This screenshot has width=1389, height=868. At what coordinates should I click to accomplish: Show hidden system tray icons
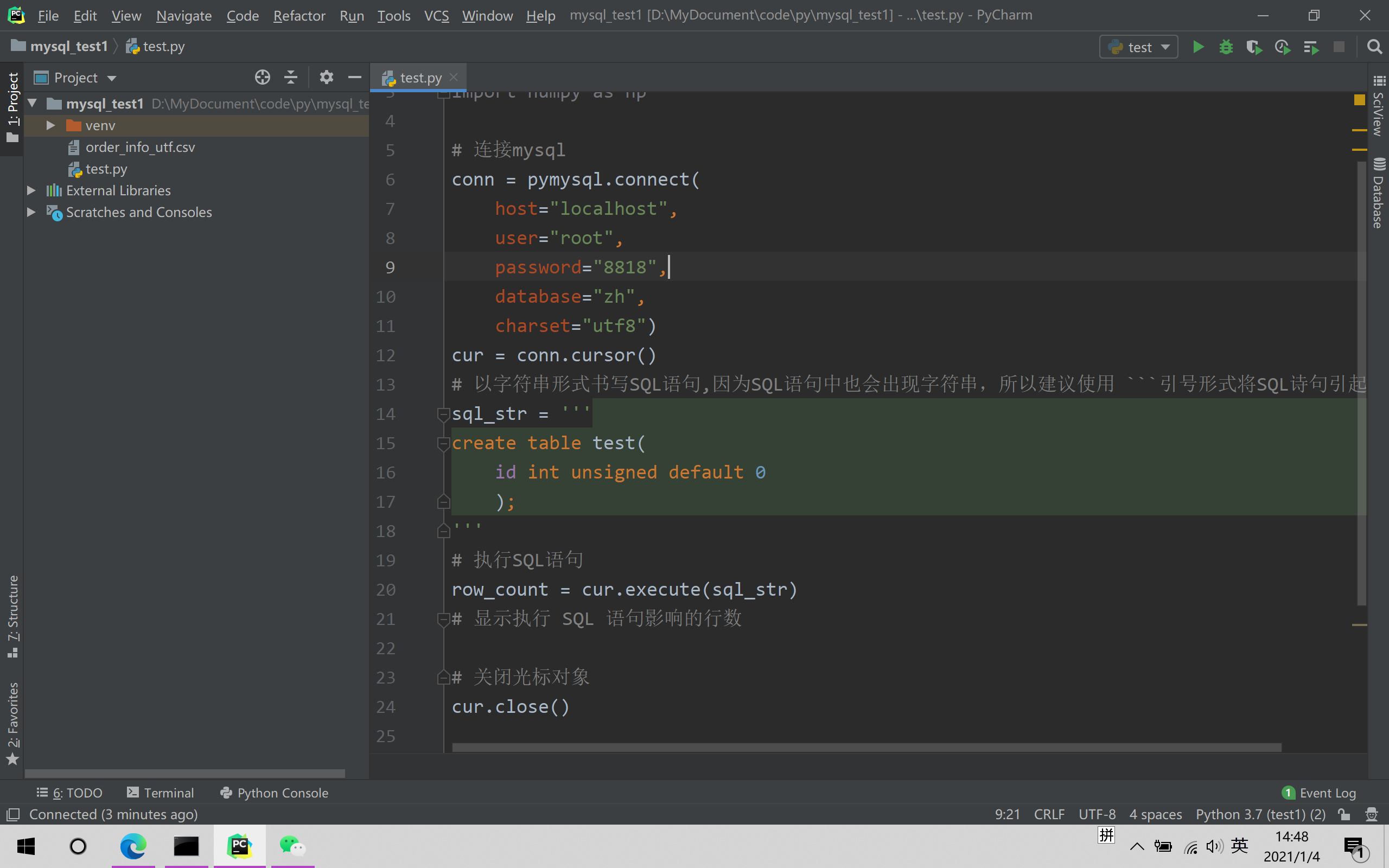pyautogui.click(x=1137, y=846)
